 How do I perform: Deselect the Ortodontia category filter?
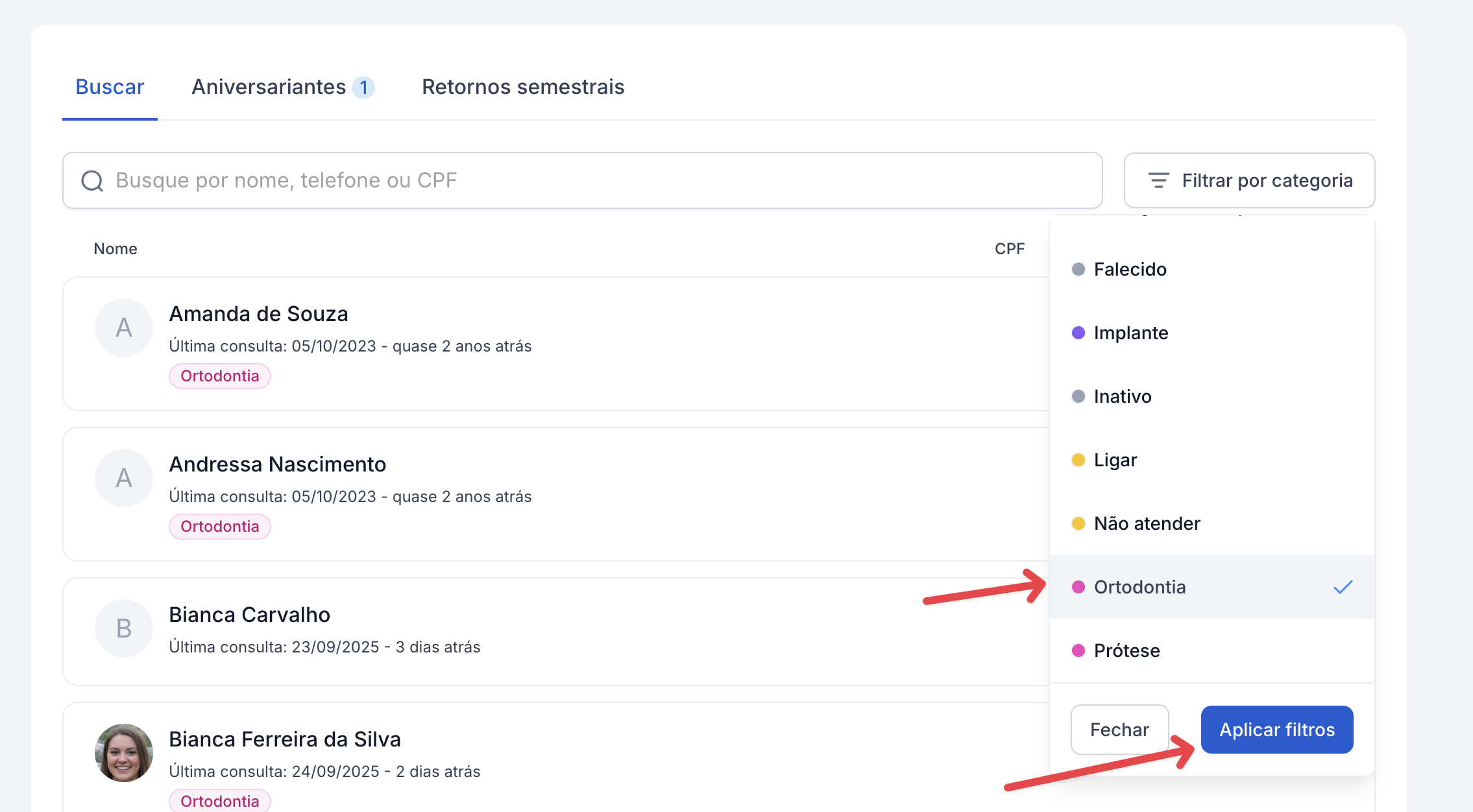click(x=1139, y=587)
